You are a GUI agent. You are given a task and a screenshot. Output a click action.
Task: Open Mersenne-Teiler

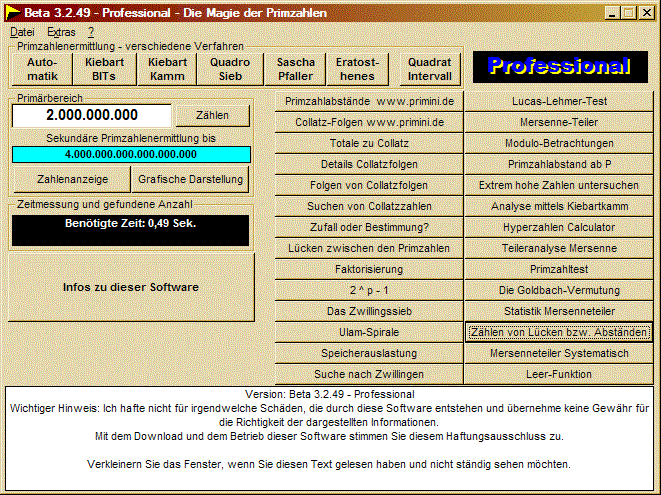pos(559,123)
